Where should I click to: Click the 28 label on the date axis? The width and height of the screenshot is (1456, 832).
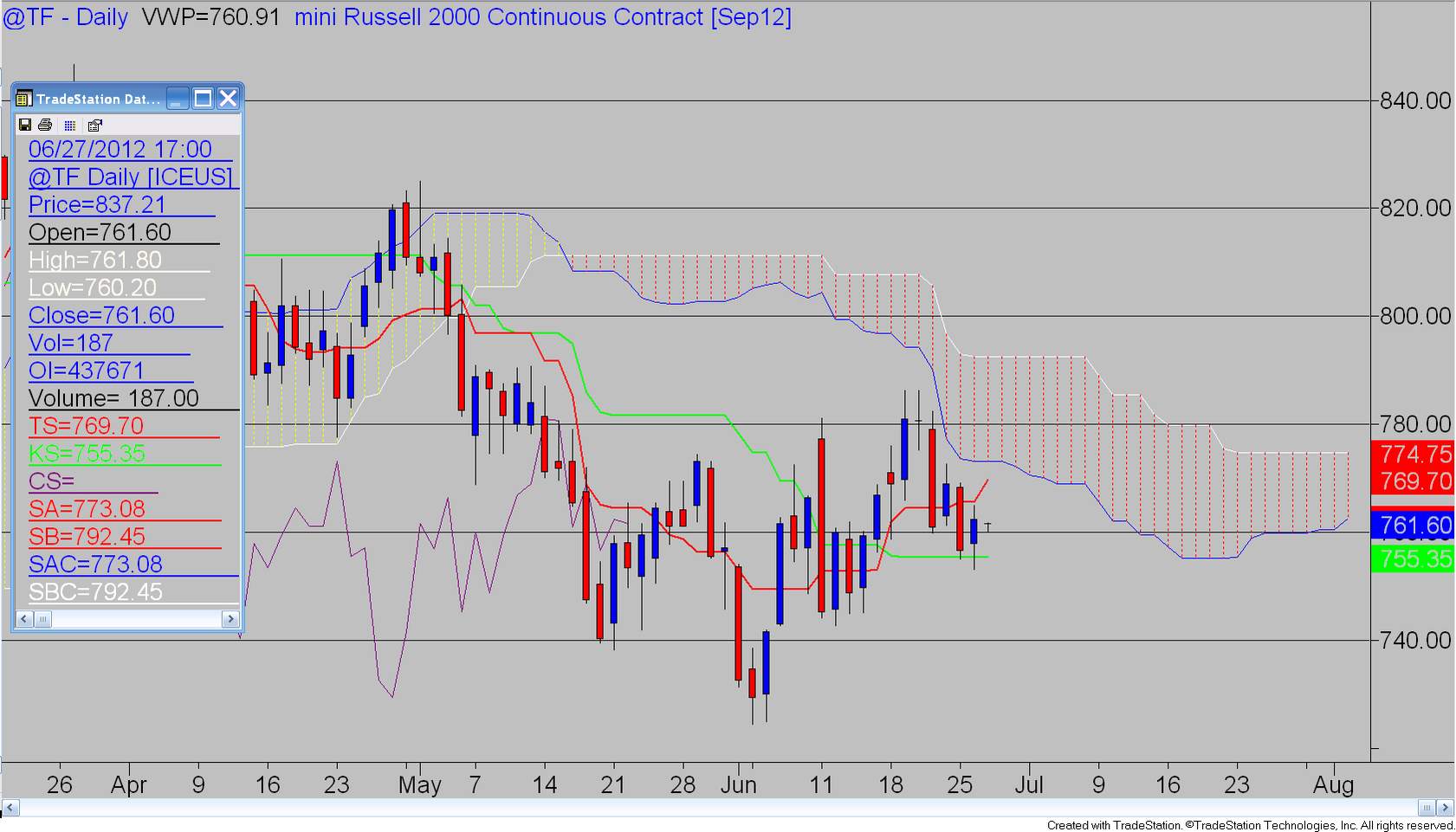click(x=683, y=785)
